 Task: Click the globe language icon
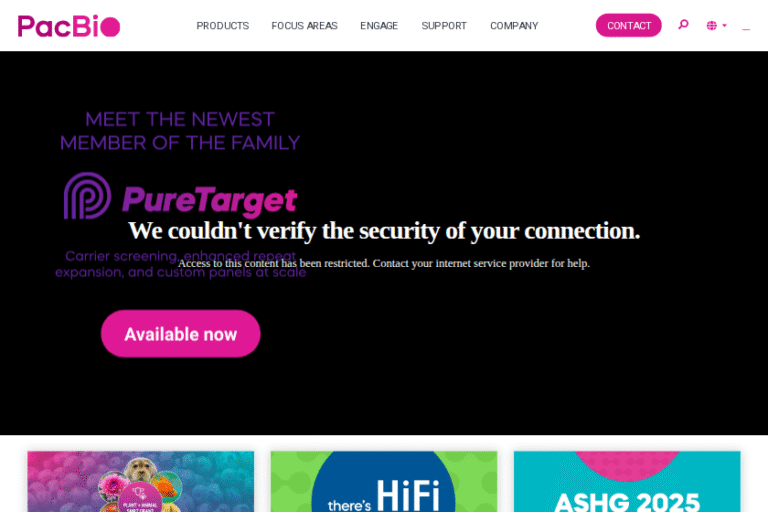(712, 25)
